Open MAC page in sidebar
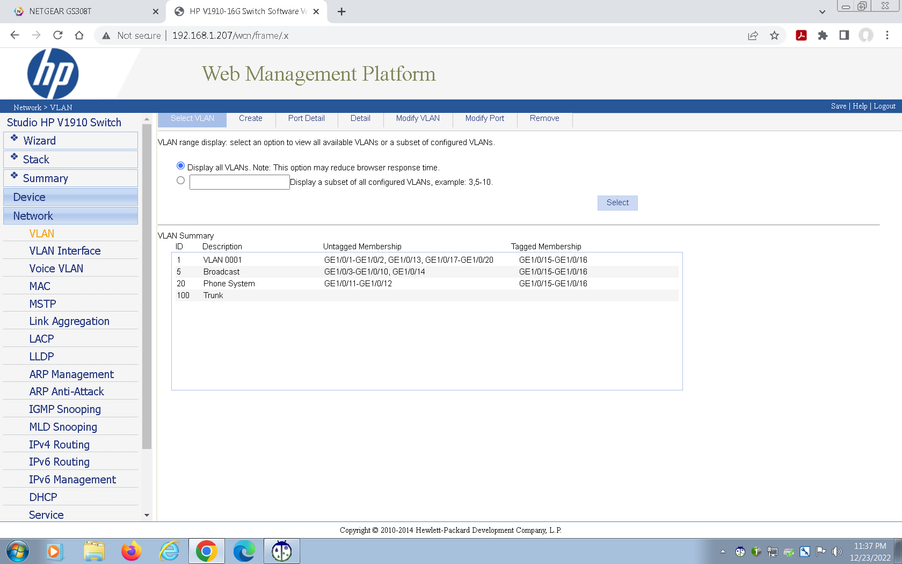 click(40, 287)
